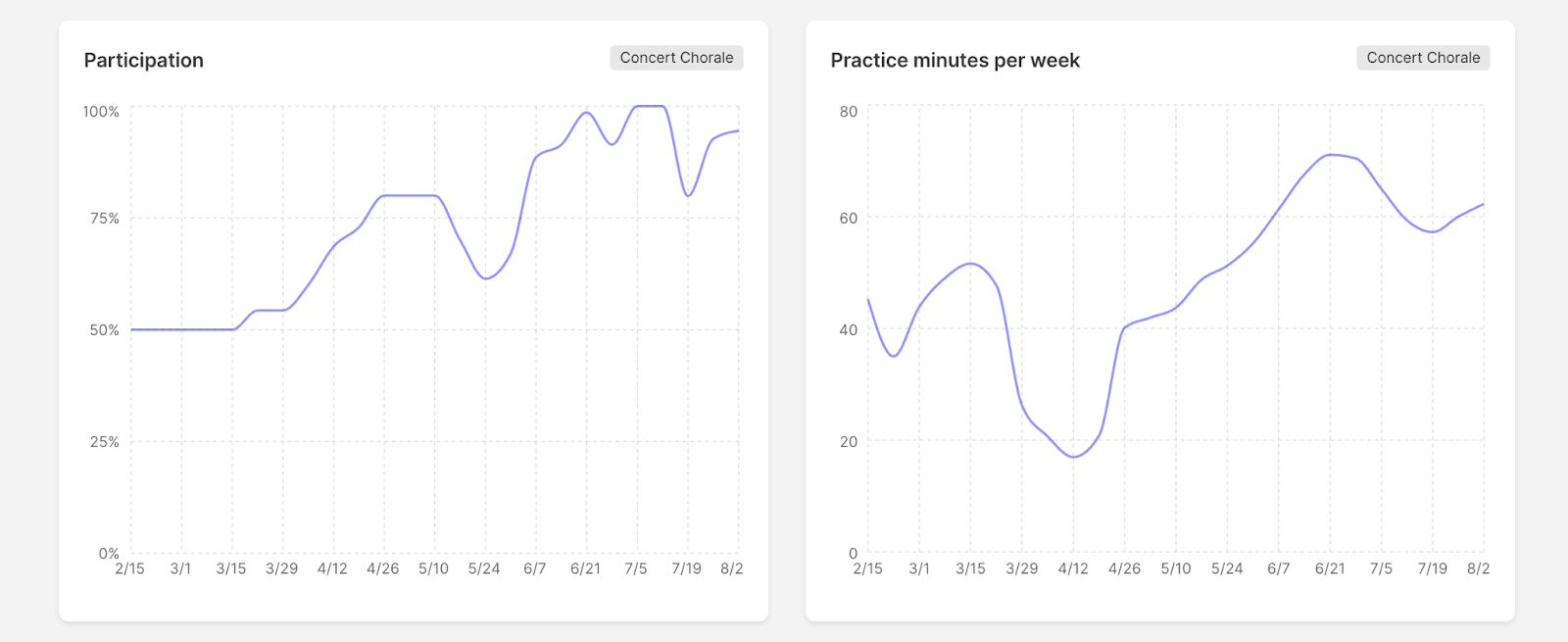Click 3/1 date on Participation chart x-axis

tap(180, 569)
